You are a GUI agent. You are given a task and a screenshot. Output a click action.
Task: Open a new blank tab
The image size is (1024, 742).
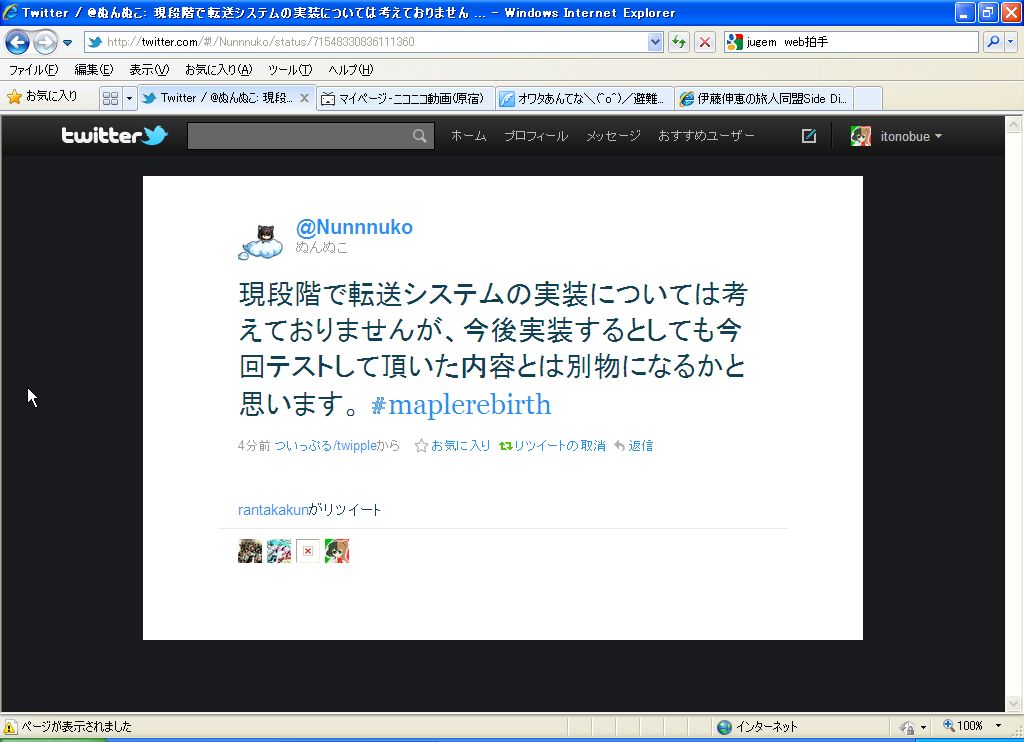(x=868, y=99)
